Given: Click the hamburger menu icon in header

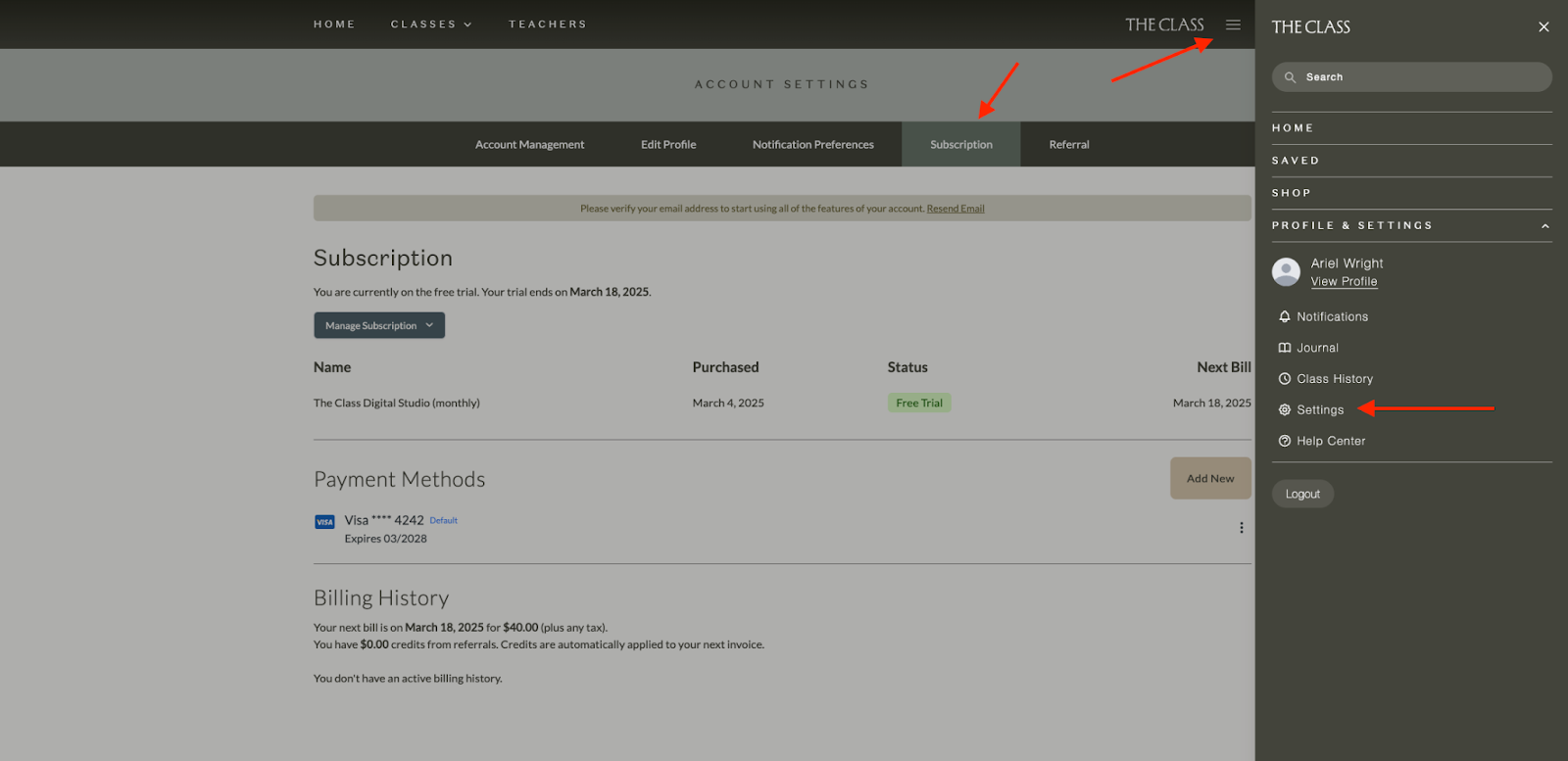Looking at the screenshot, I should point(1233,24).
